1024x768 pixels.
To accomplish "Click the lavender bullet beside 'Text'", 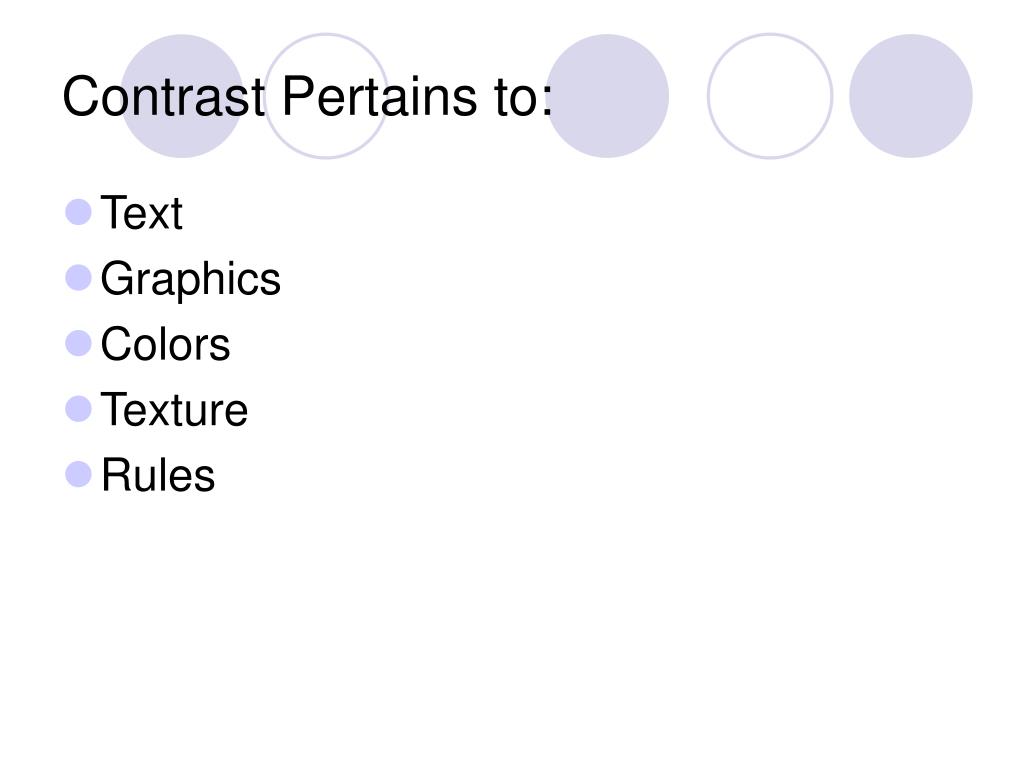I will pos(78,212).
